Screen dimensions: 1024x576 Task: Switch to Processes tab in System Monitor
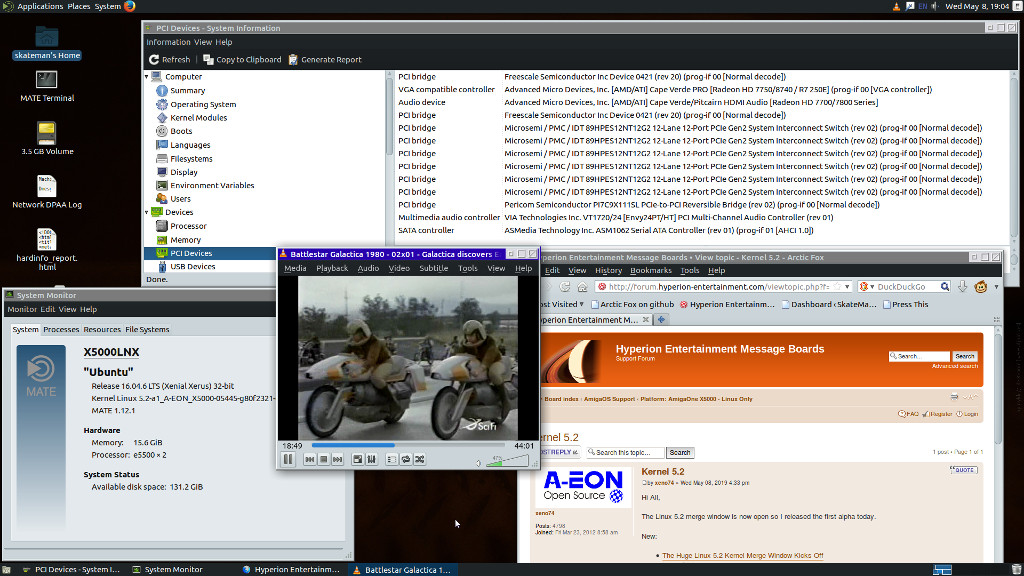(61, 330)
